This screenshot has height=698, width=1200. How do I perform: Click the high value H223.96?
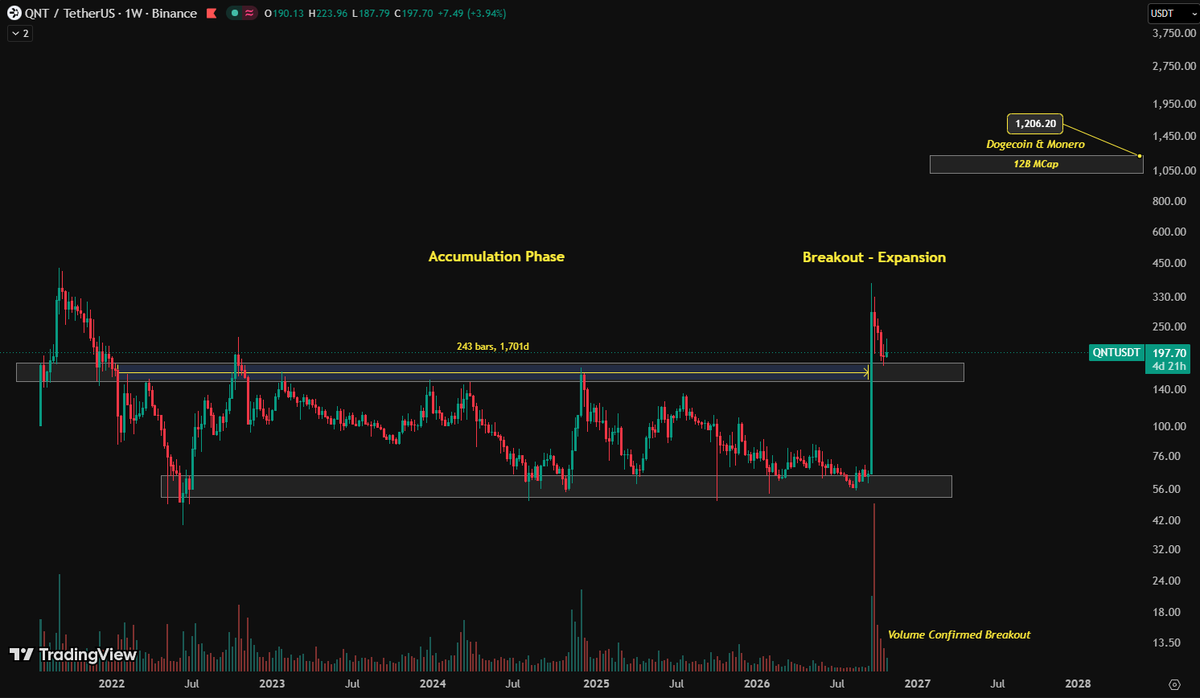[329, 13]
